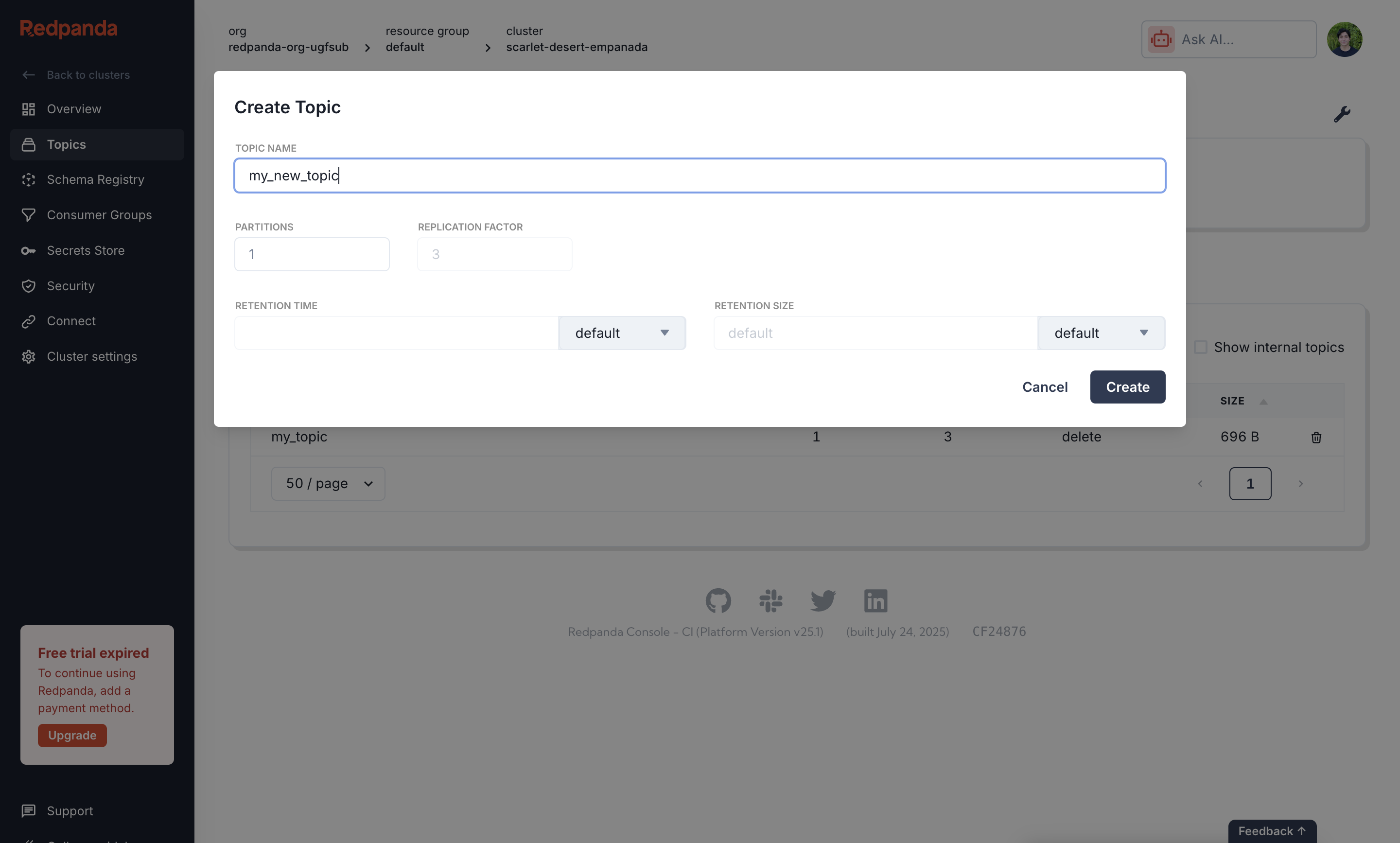Screen dimensions: 1400x843
Task: Open the user profile avatar
Action: 1346,39
